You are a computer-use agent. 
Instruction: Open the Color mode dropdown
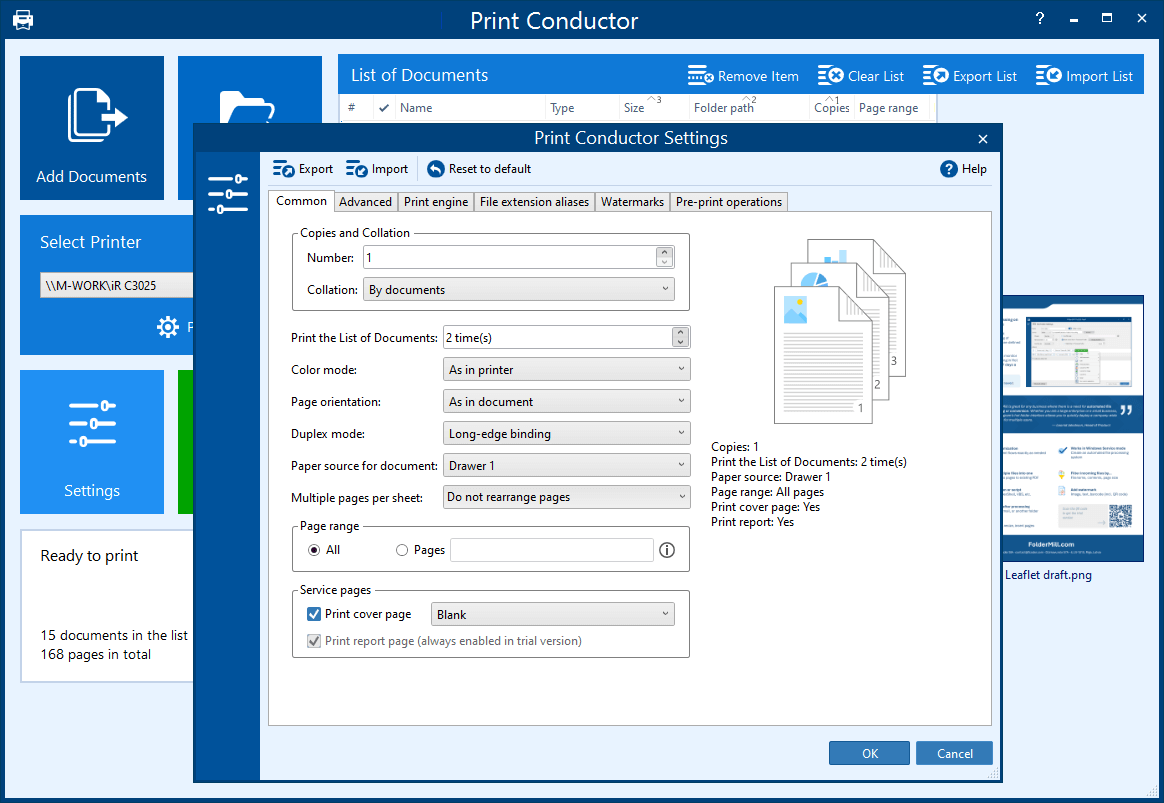pyautogui.click(x=566, y=370)
